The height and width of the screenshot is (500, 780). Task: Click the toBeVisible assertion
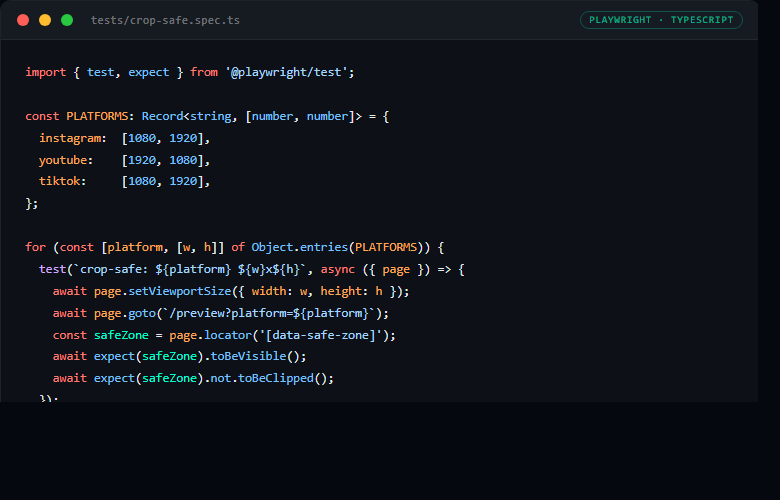coord(248,356)
